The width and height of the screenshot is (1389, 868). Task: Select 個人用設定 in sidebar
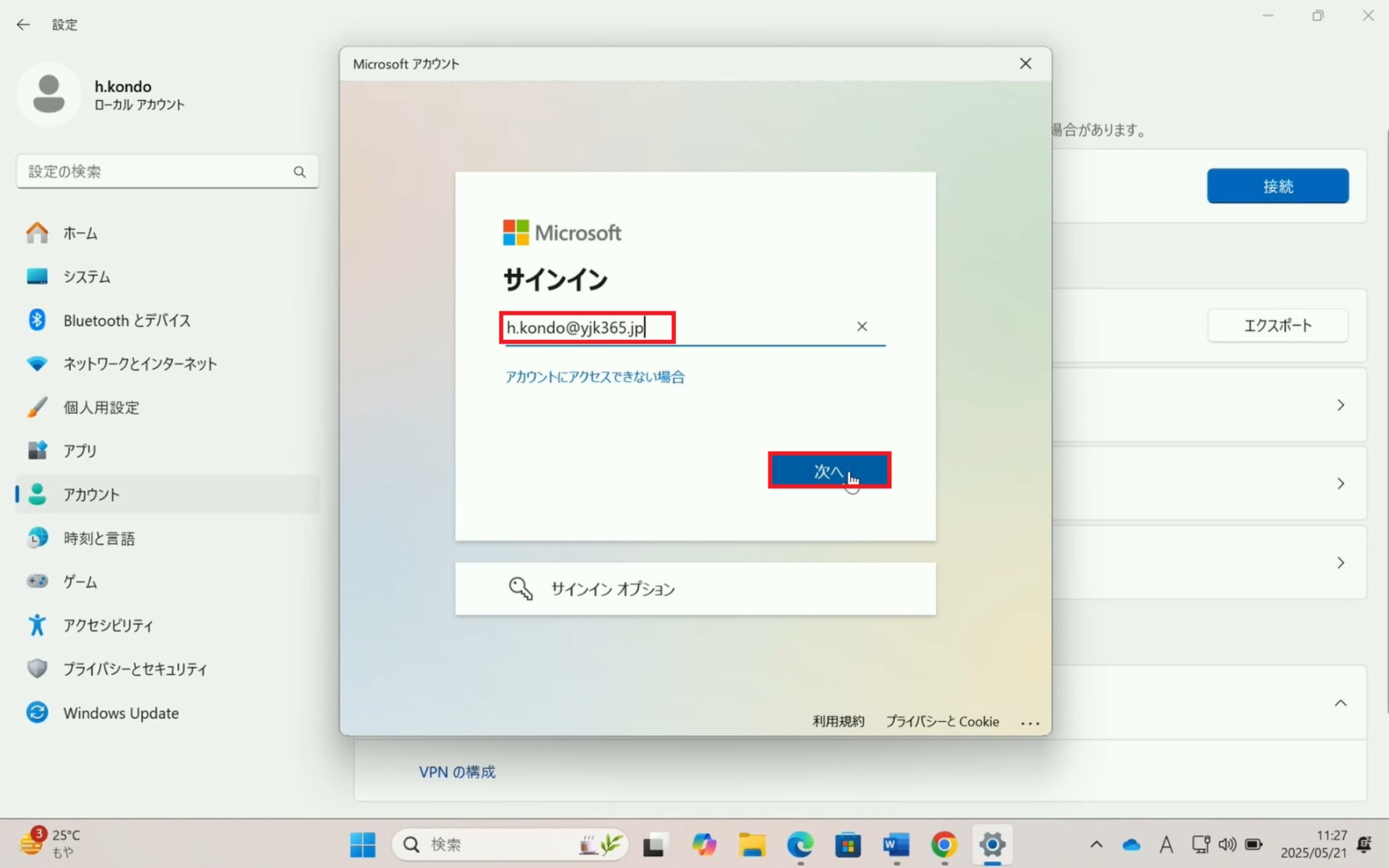pyautogui.click(x=167, y=407)
